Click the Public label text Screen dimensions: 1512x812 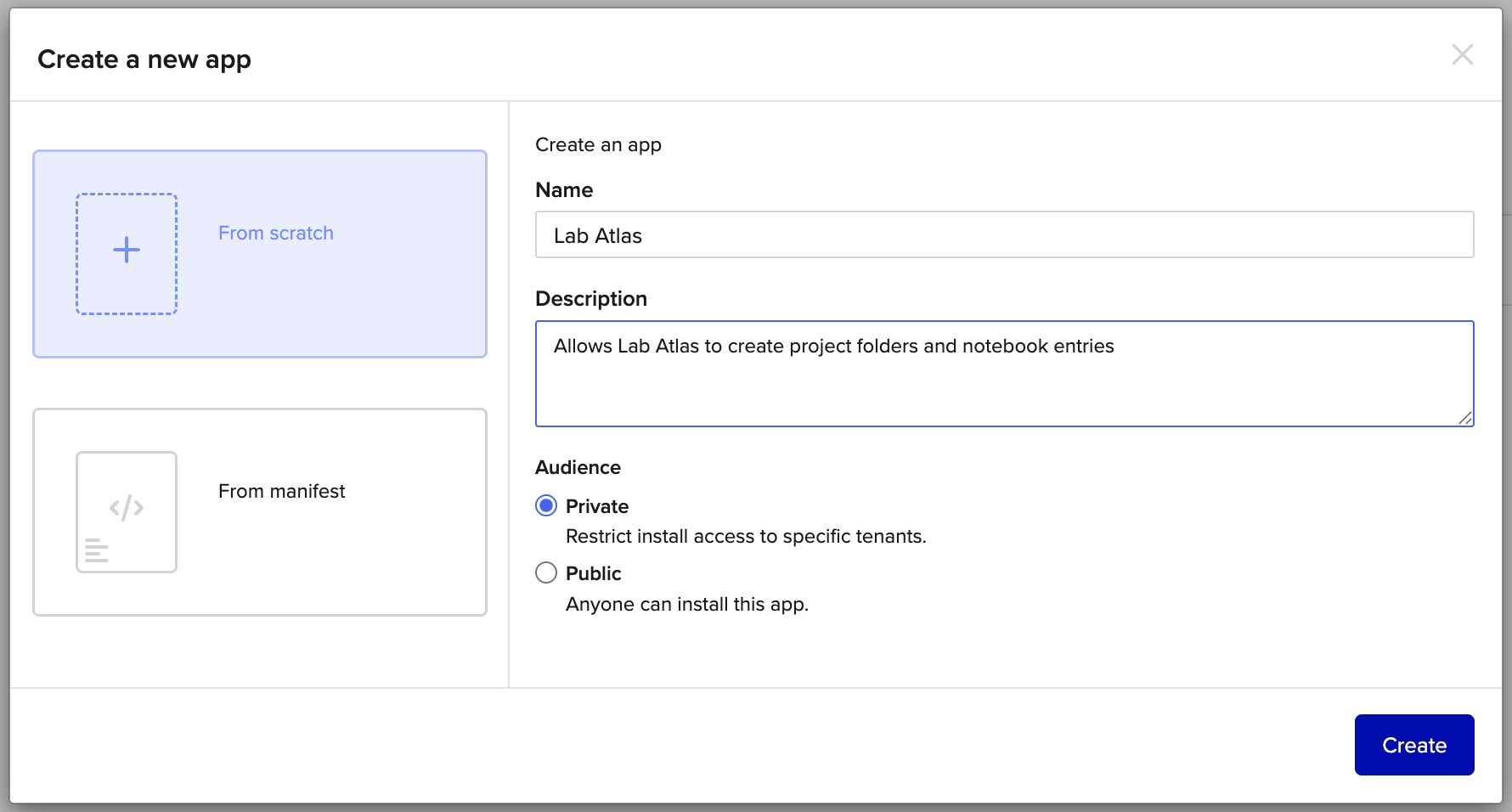pos(594,573)
